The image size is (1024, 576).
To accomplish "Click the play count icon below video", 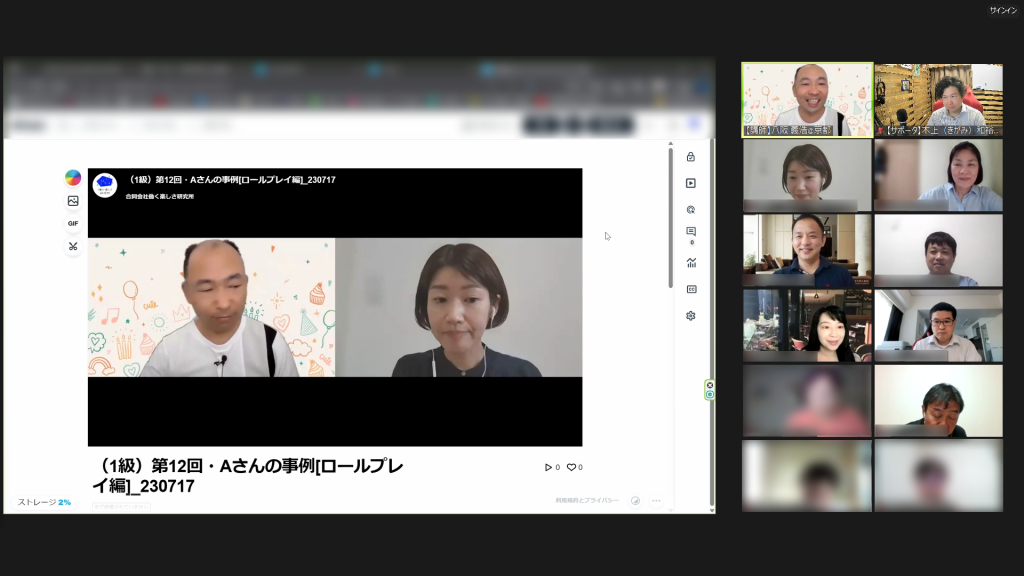I will 551,467.
